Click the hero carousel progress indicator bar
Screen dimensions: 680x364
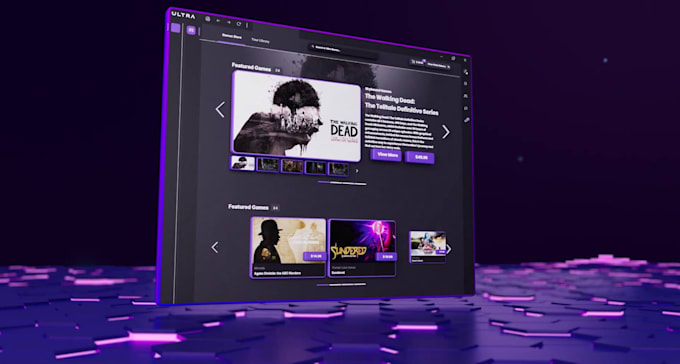342,183
